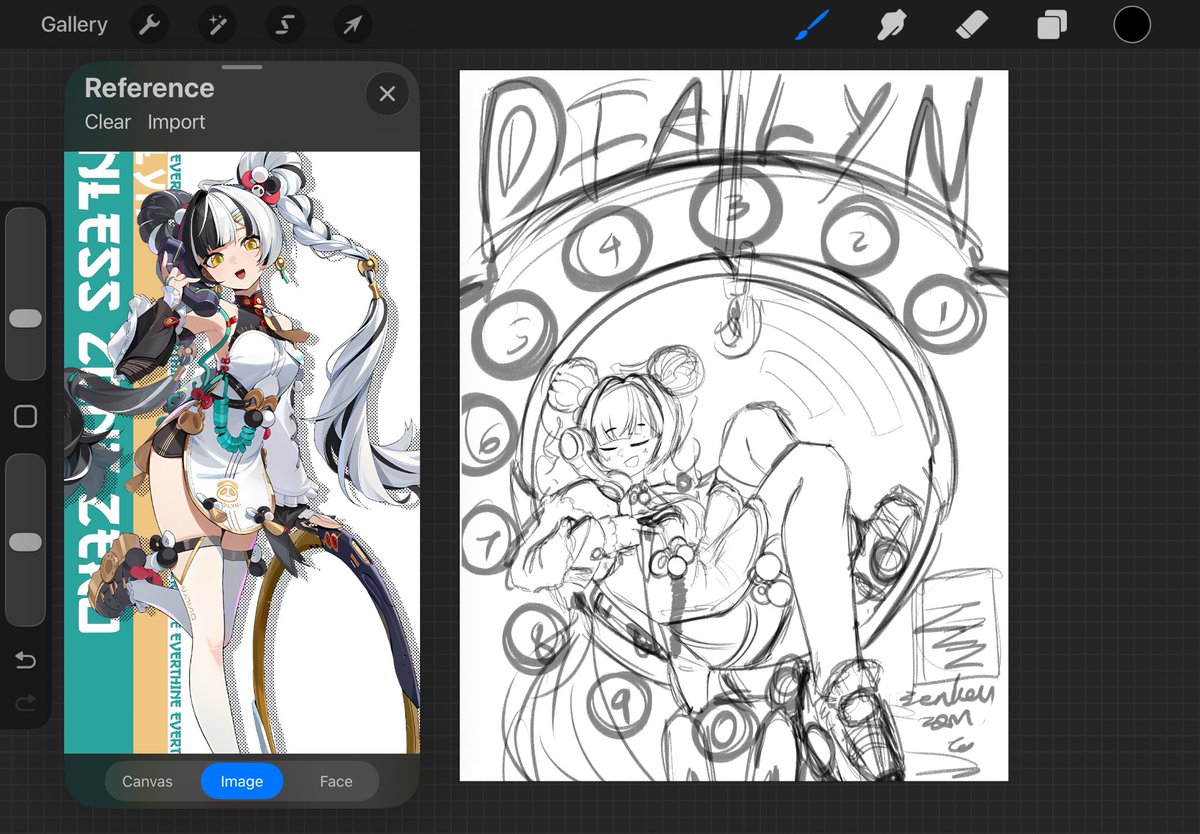1200x834 pixels.
Task: Switch Reference to Canvas tab
Action: pyautogui.click(x=147, y=782)
